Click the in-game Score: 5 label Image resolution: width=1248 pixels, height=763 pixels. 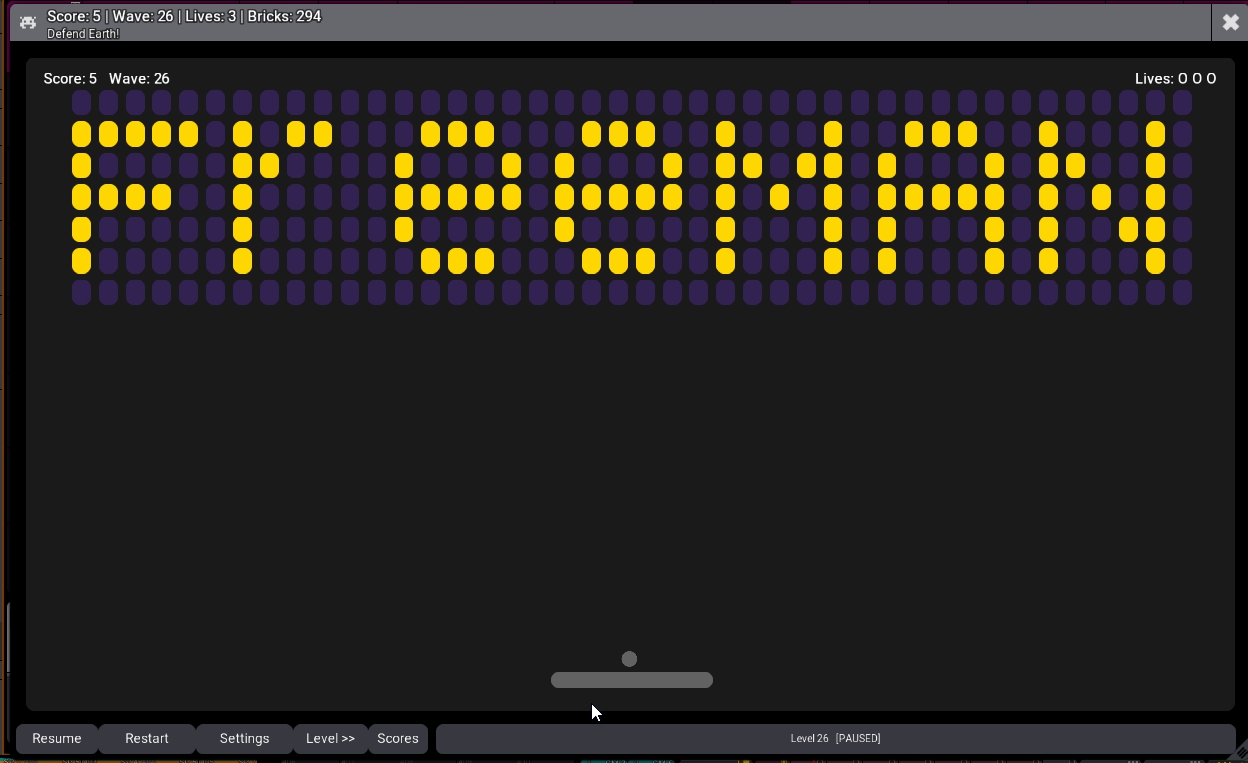tap(70, 78)
